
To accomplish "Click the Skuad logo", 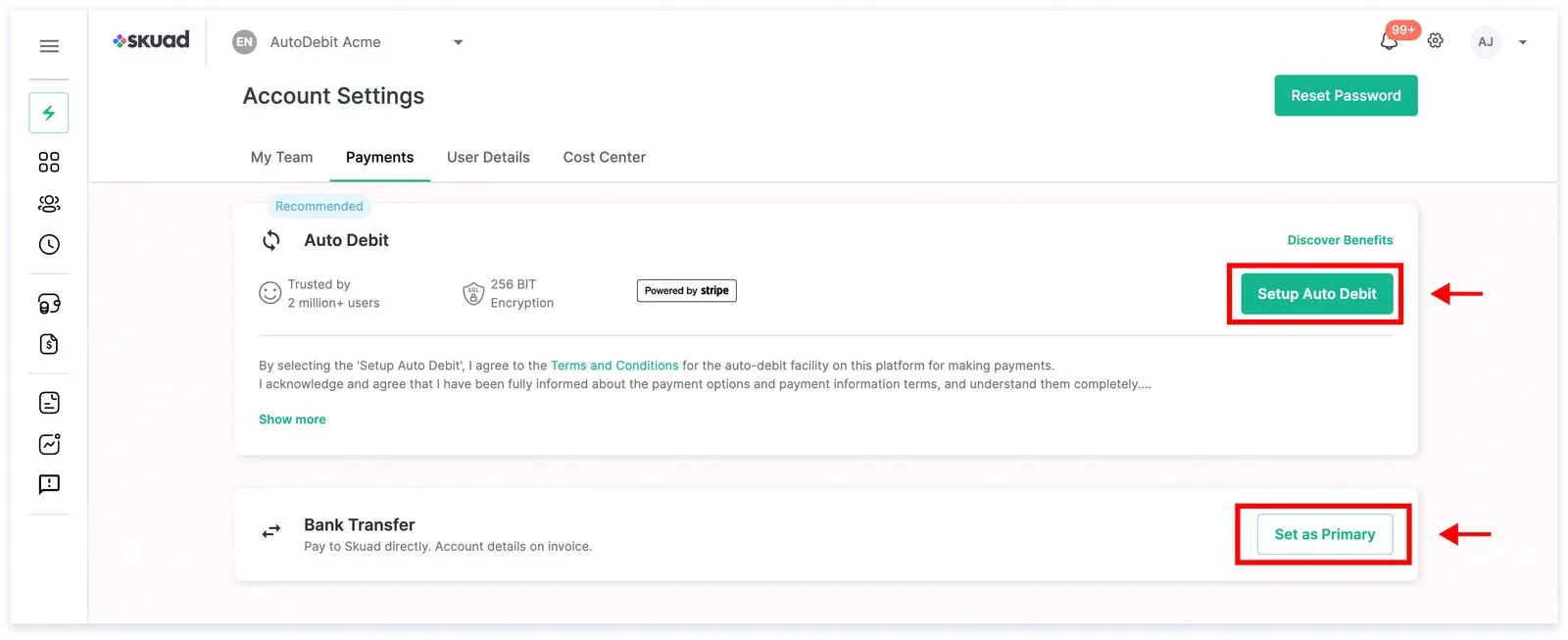I will point(151,40).
